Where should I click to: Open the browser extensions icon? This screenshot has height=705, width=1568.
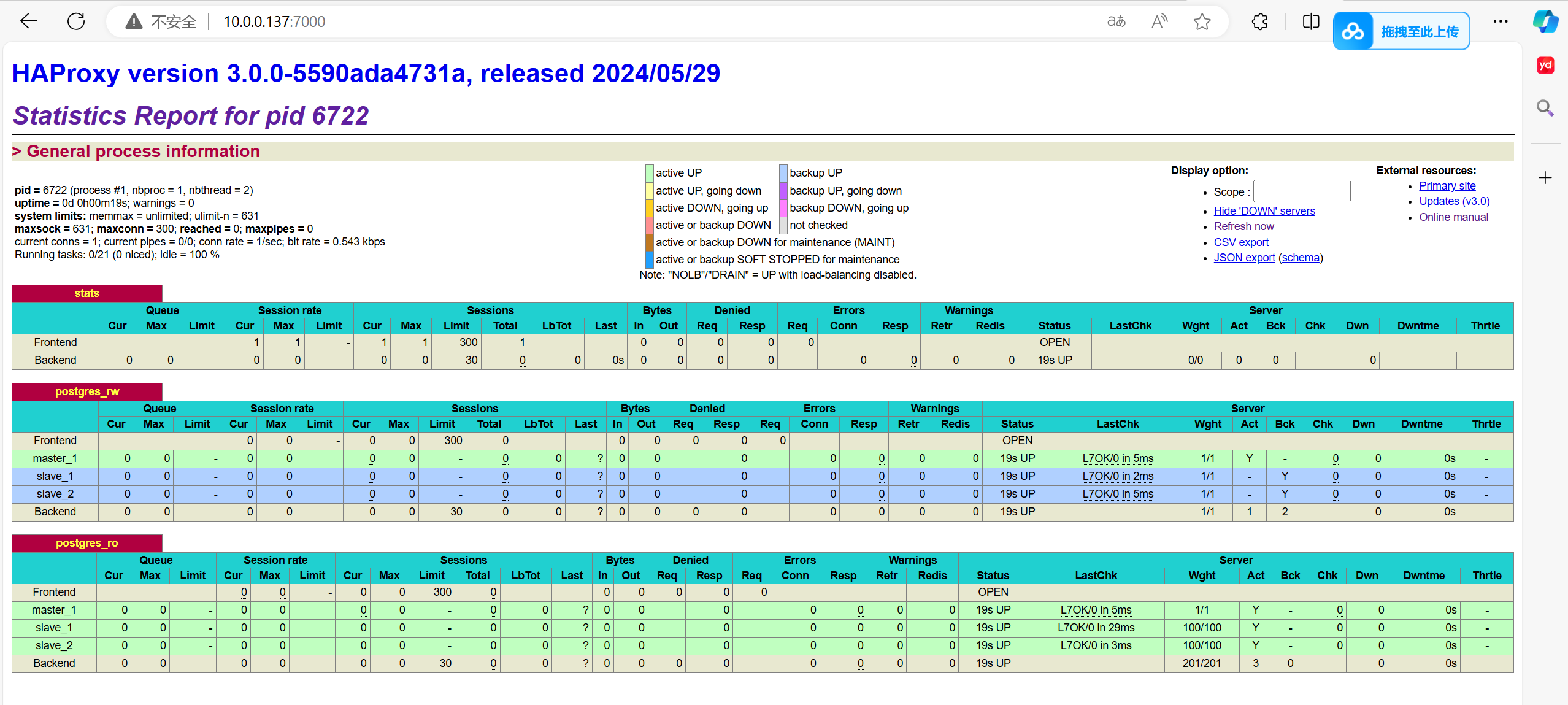tap(1259, 22)
